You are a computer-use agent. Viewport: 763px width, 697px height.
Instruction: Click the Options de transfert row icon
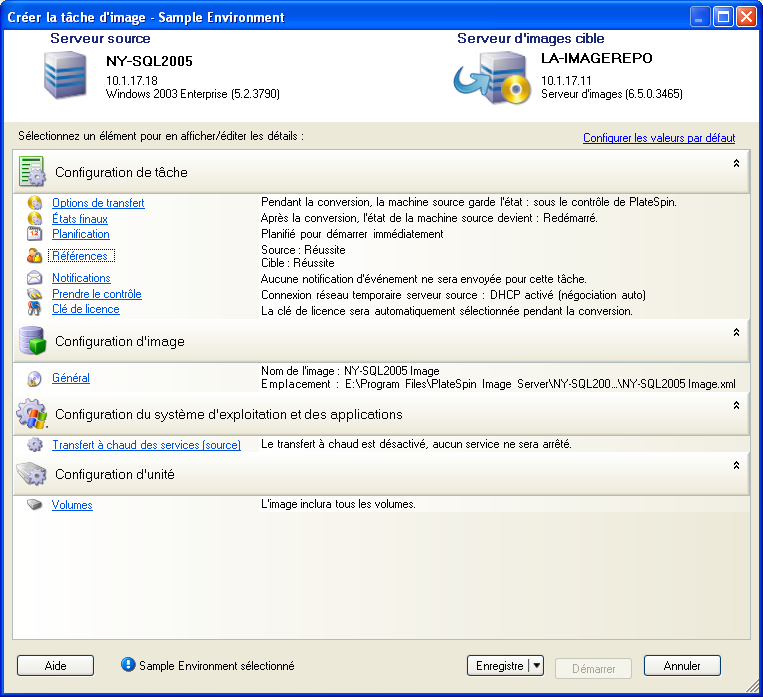(34, 202)
